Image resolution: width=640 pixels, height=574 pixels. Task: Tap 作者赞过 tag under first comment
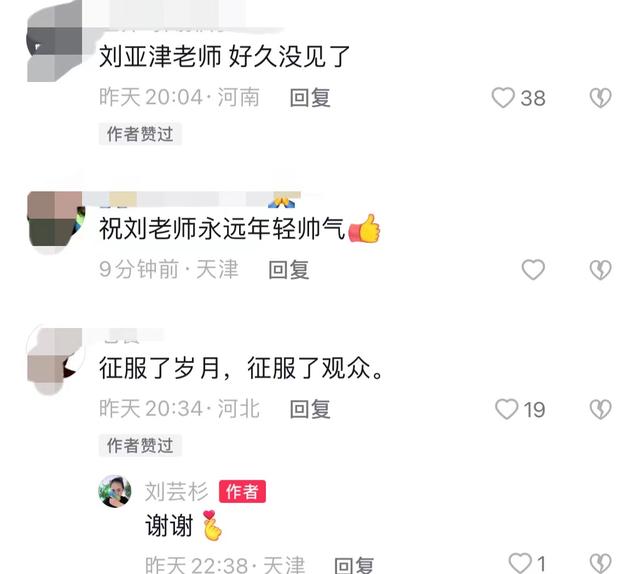click(x=140, y=134)
